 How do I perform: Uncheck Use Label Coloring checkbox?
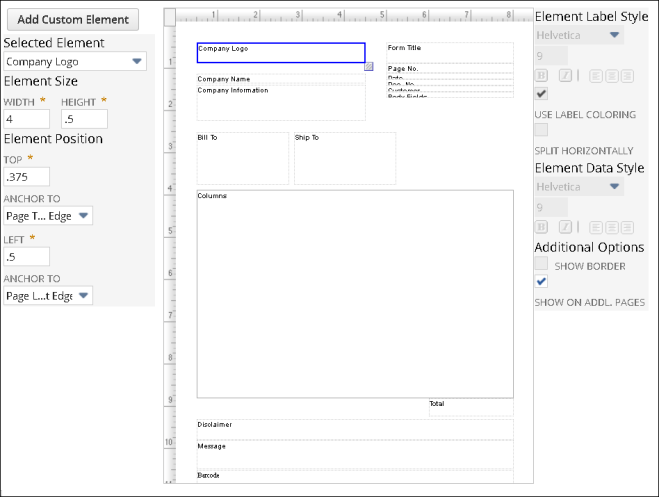(x=541, y=94)
